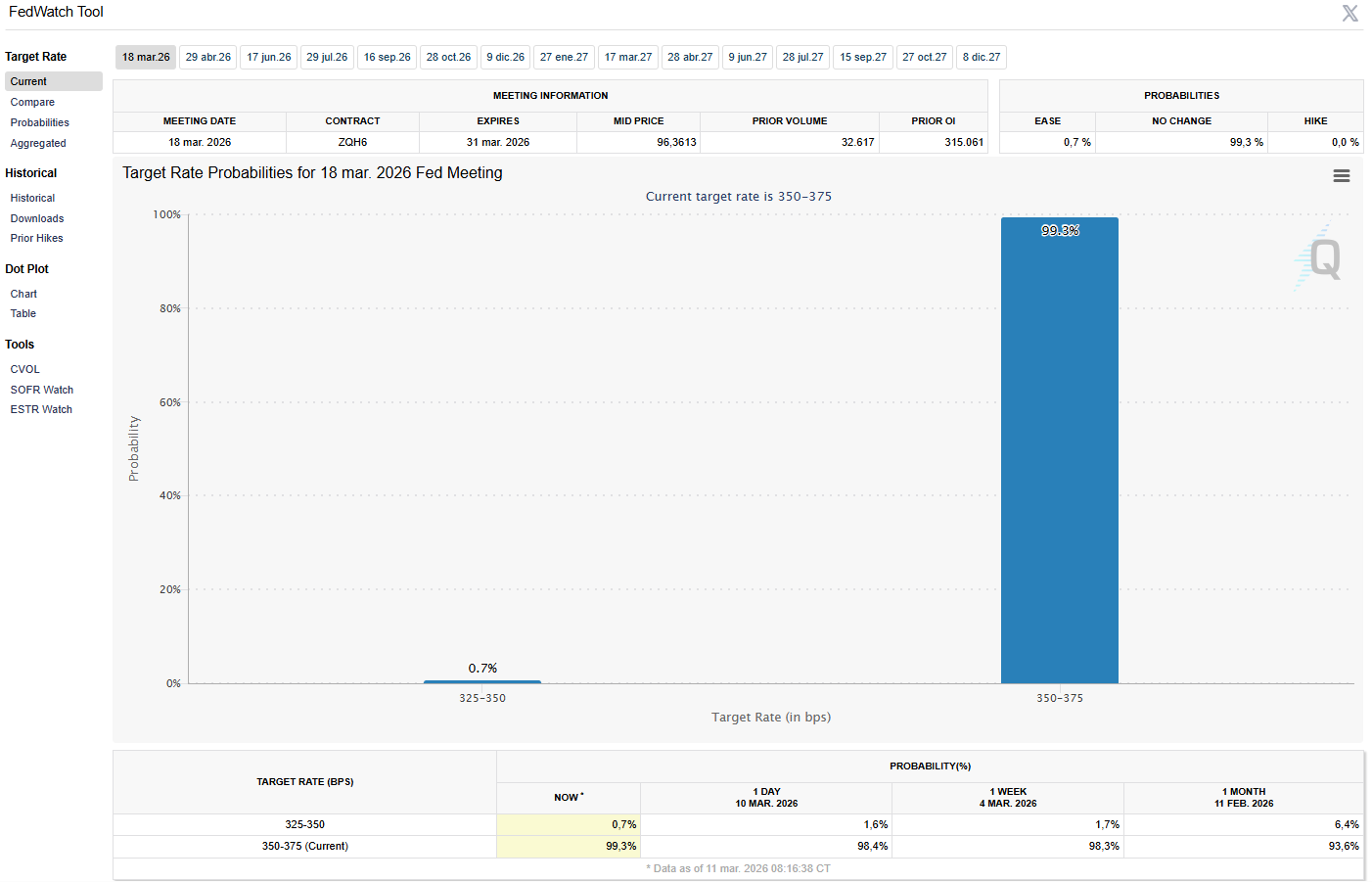Click the X (Twitter) share icon
Screen dimensions: 1372x882
click(1350, 14)
